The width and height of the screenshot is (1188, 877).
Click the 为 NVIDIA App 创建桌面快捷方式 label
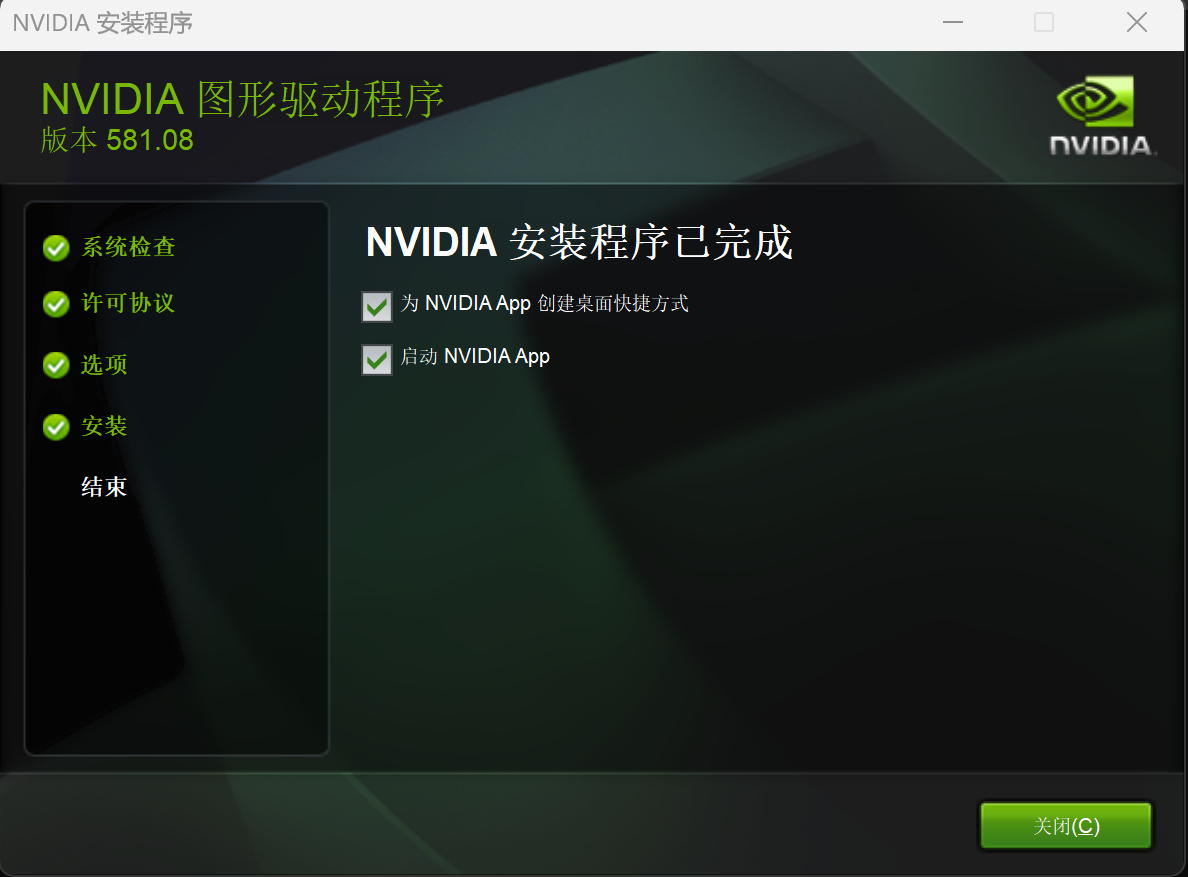(x=544, y=304)
